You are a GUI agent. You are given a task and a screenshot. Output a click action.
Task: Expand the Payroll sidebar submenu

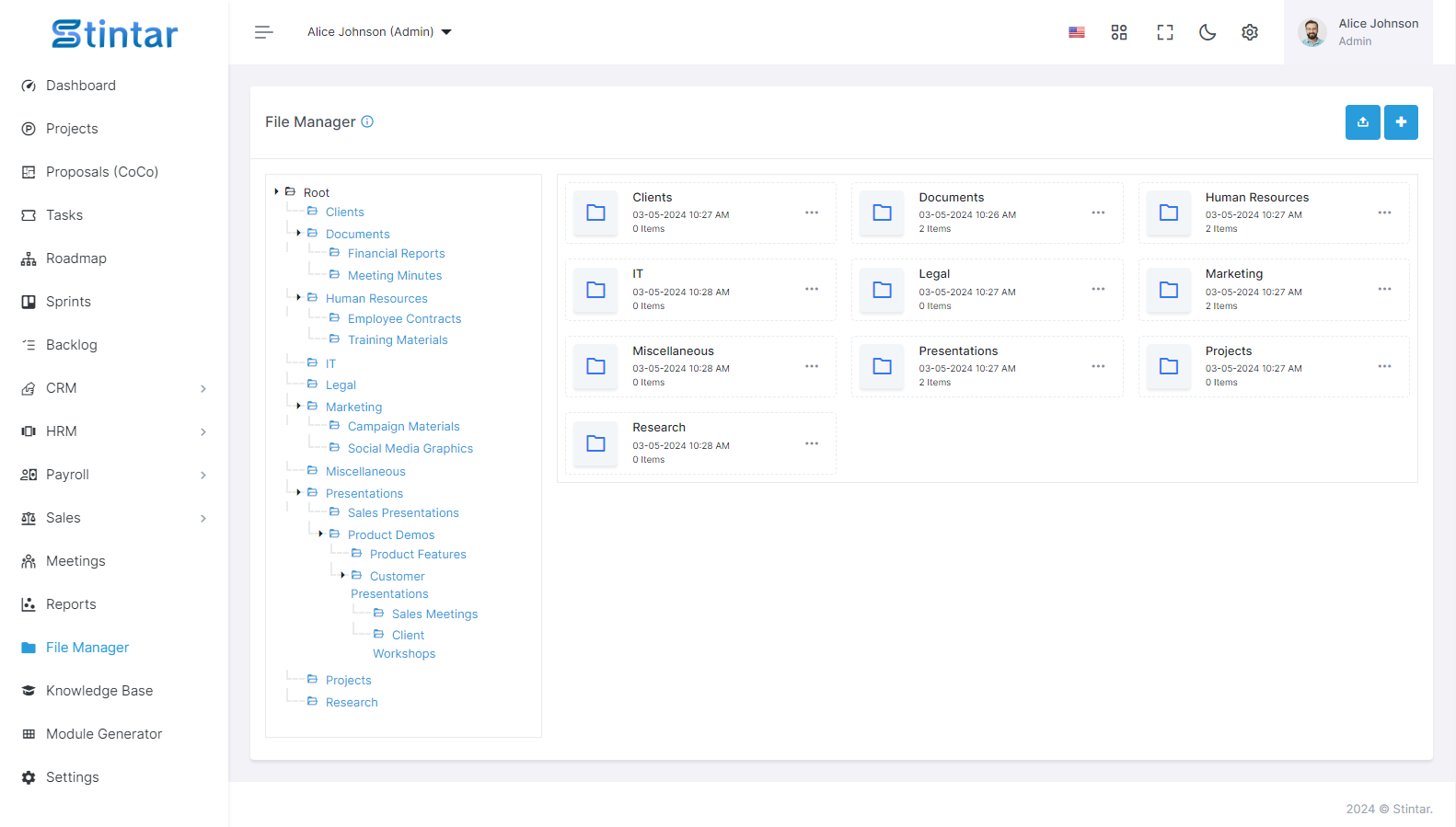(203, 475)
